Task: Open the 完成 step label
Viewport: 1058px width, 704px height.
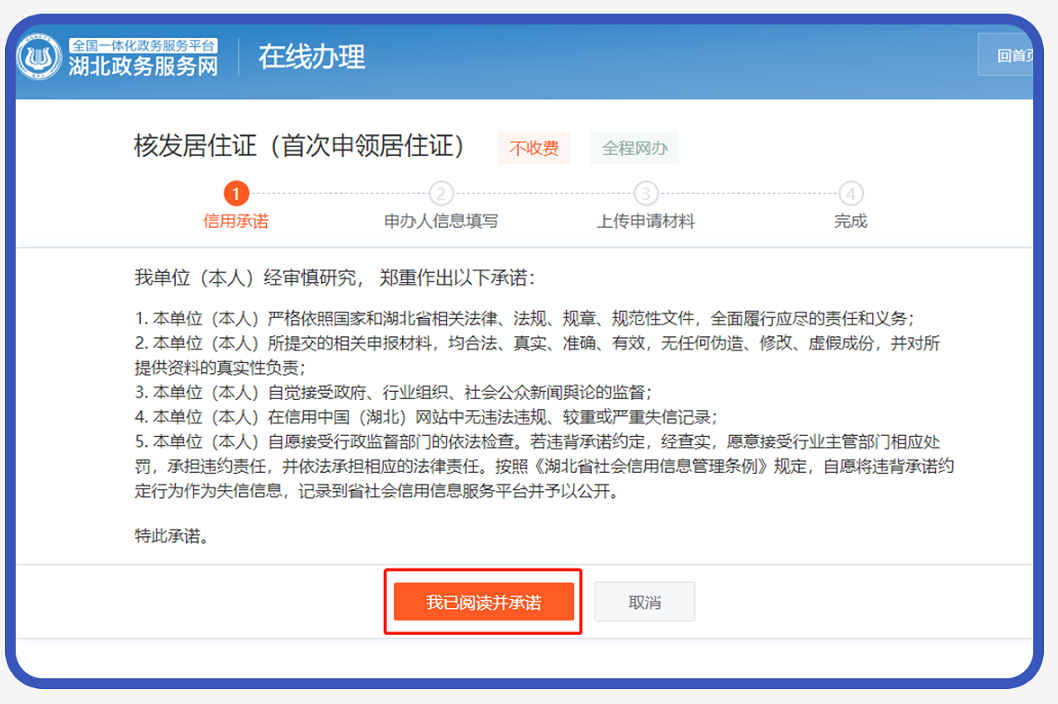Action: tap(851, 221)
